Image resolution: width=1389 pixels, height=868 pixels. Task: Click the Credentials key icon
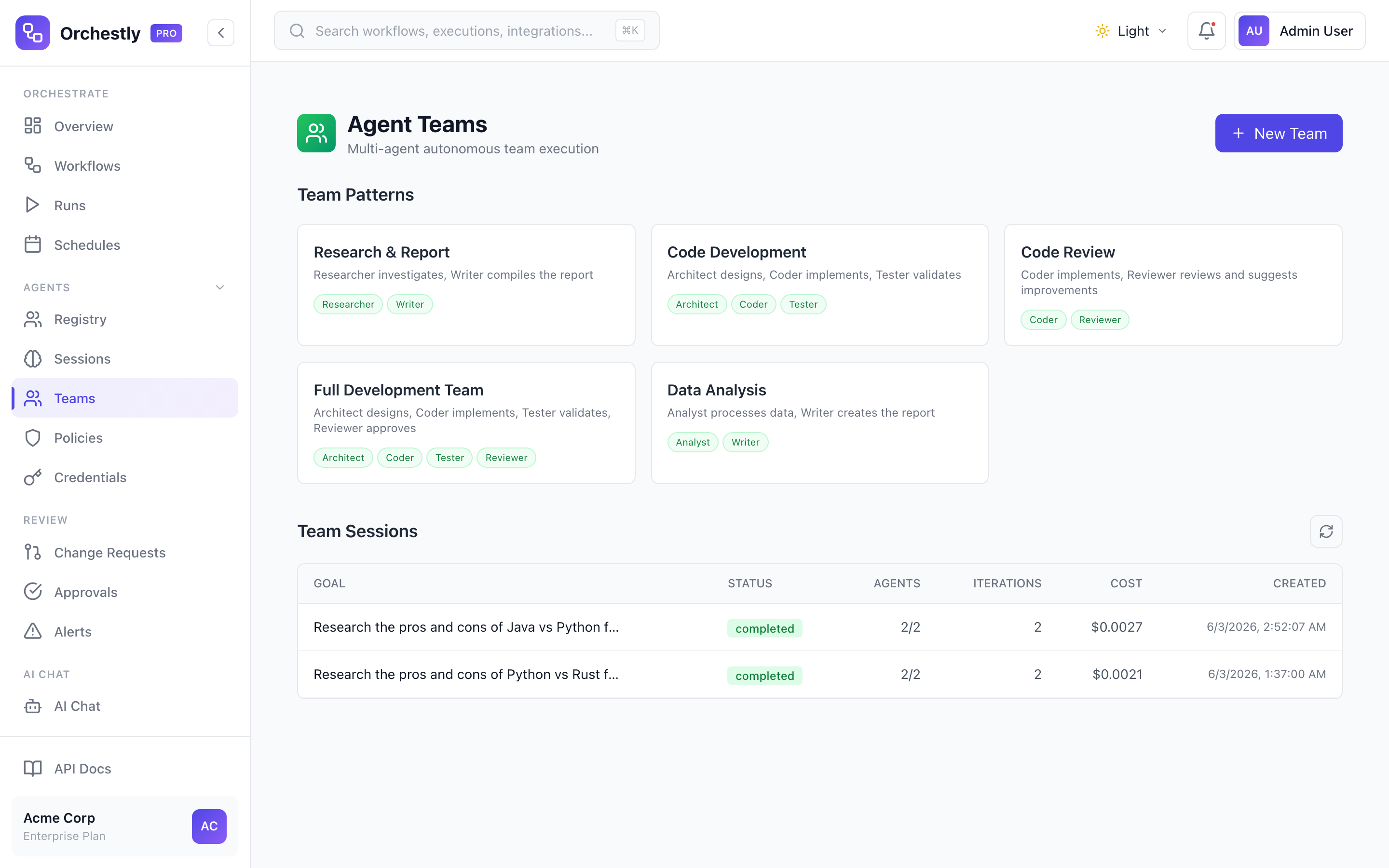click(33, 477)
